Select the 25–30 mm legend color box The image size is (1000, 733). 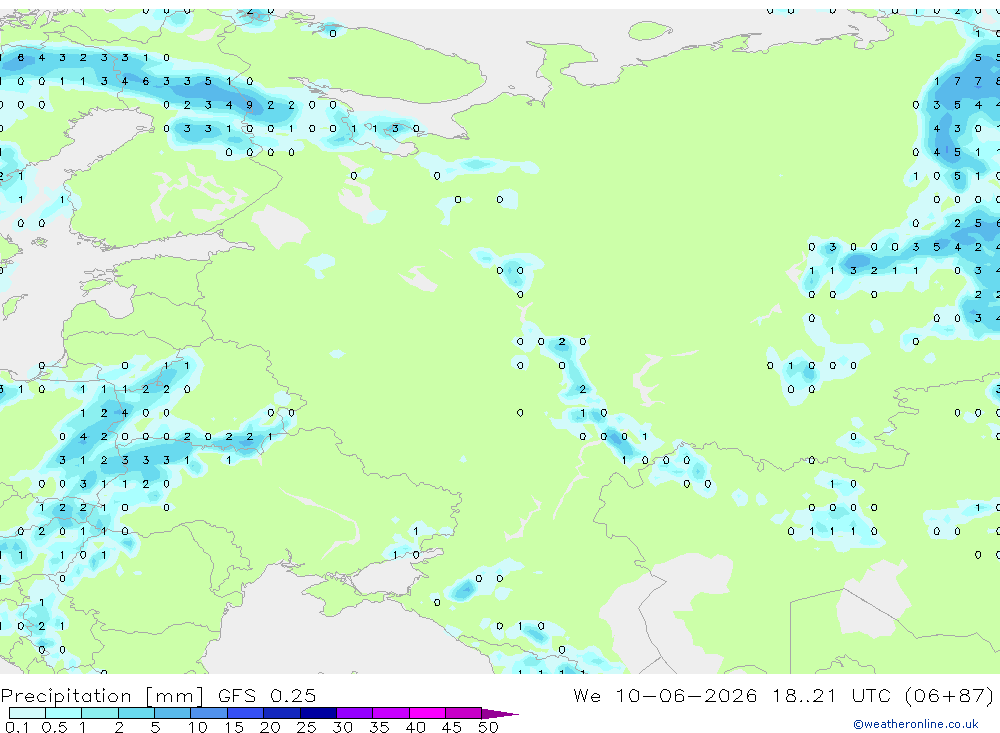coord(318,713)
